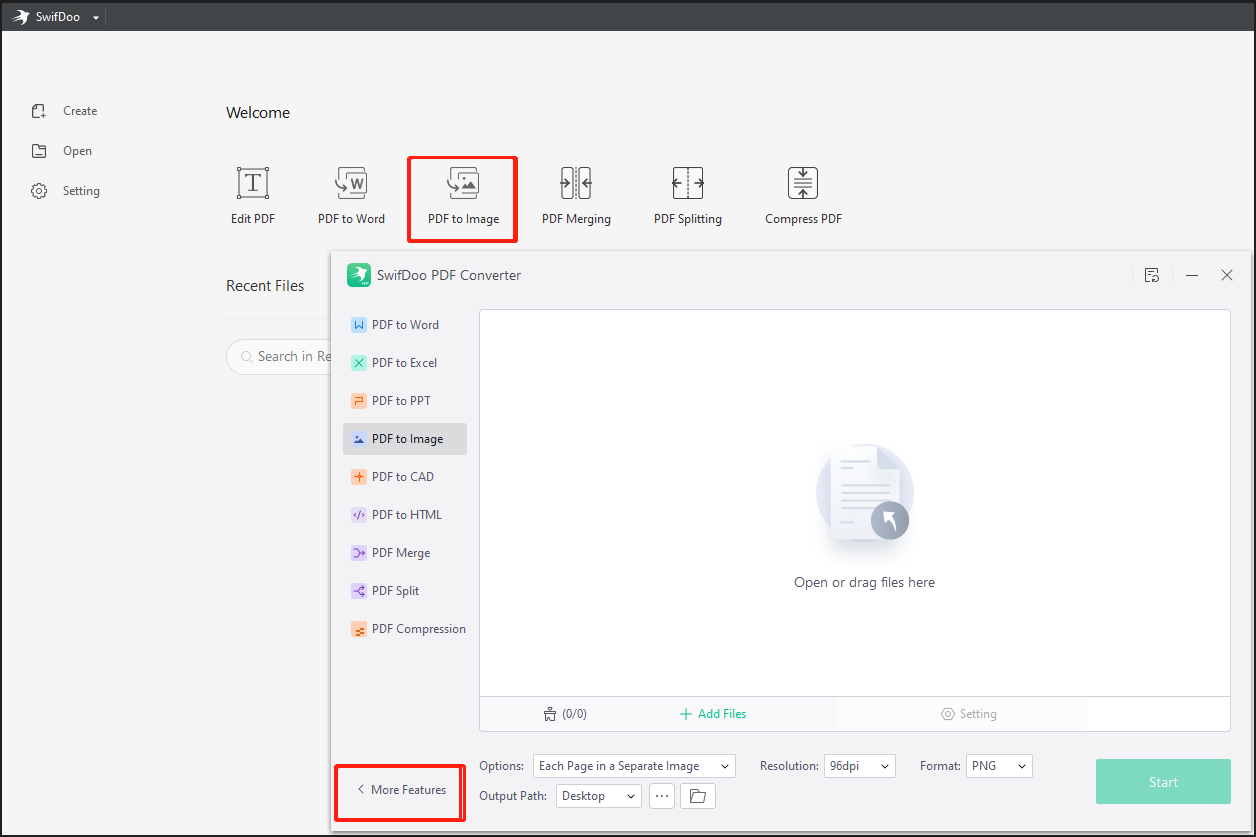Select PDF to Image in converter sidebar
This screenshot has height=837, width=1256.
[405, 439]
